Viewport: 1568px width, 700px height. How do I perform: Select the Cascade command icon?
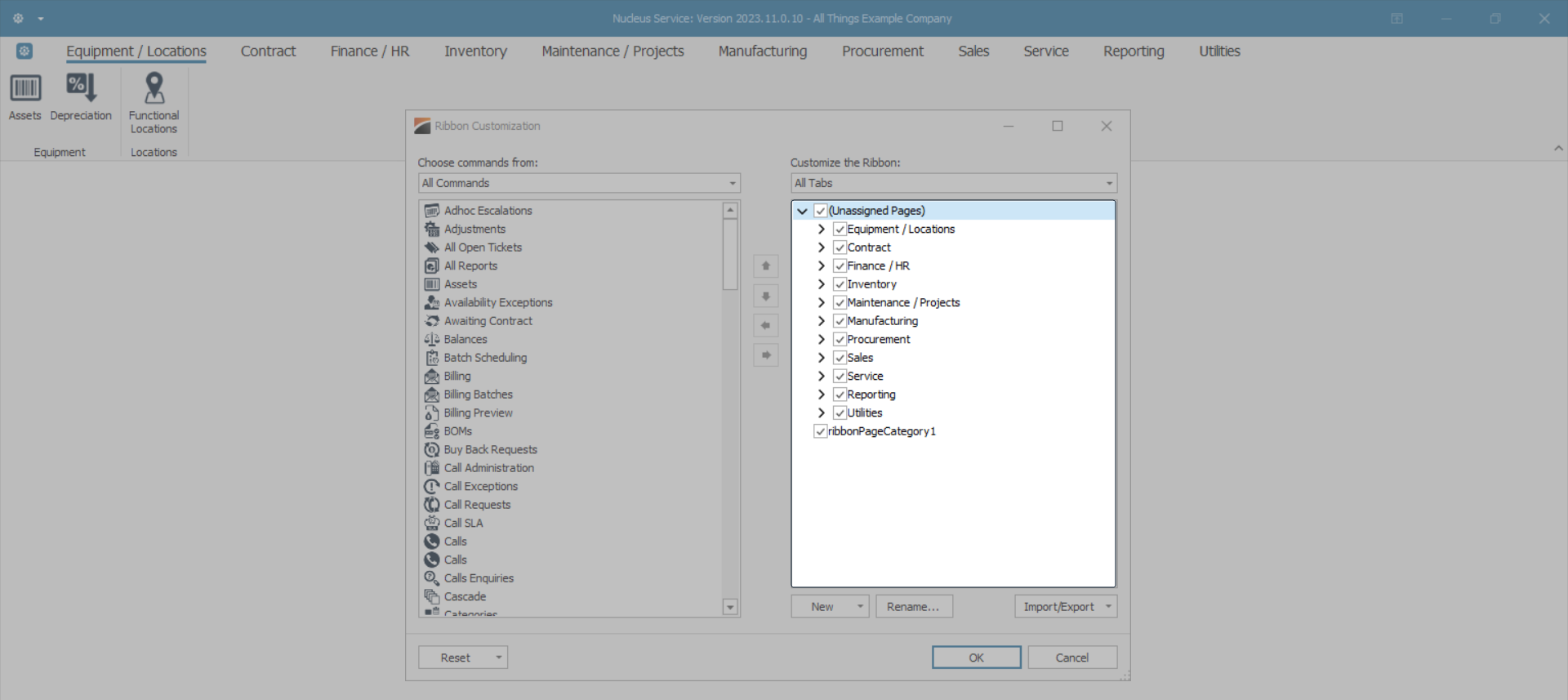pyautogui.click(x=432, y=597)
